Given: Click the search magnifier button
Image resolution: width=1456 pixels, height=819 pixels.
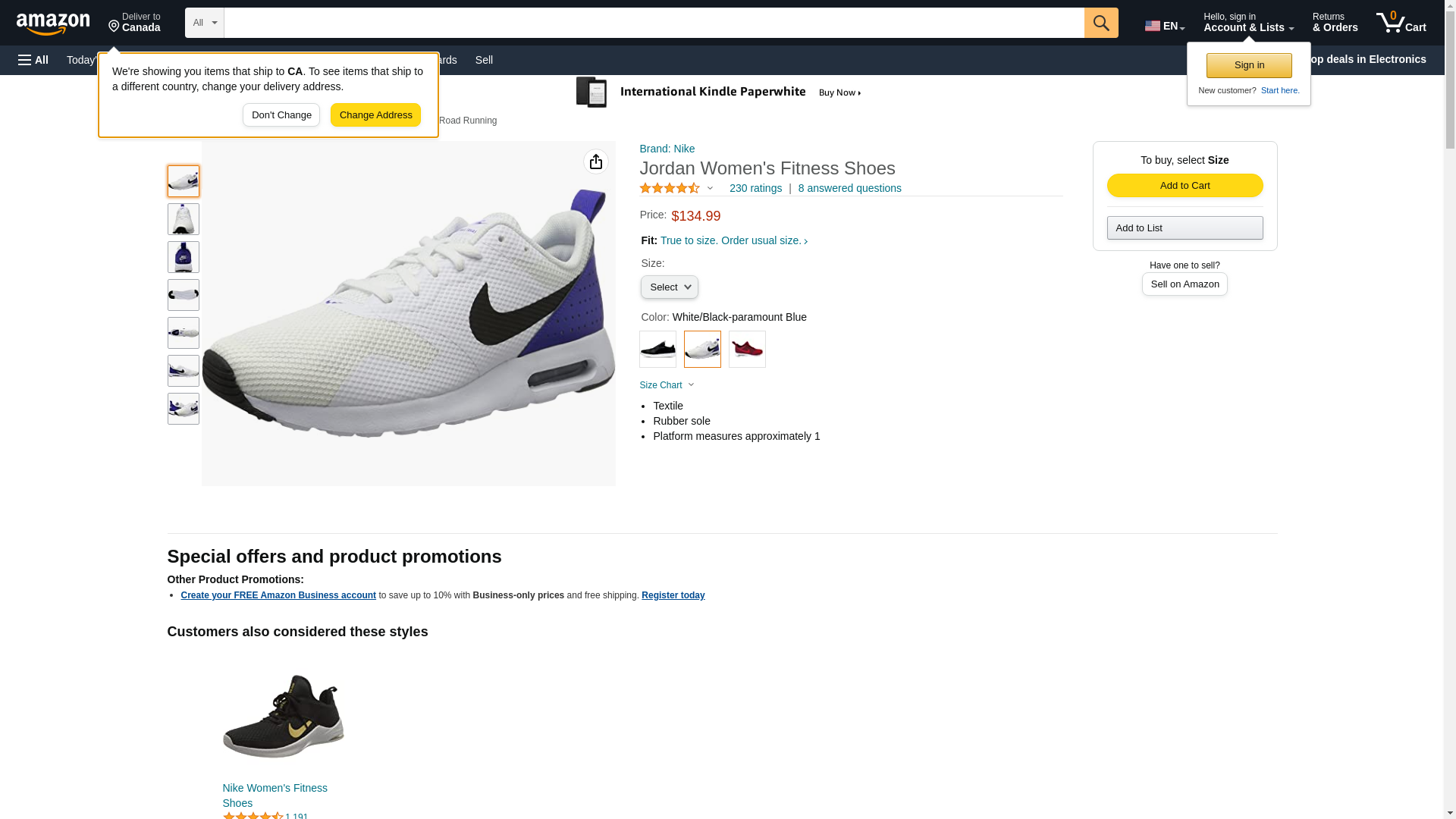Looking at the screenshot, I should click(x=1100, y=23).
